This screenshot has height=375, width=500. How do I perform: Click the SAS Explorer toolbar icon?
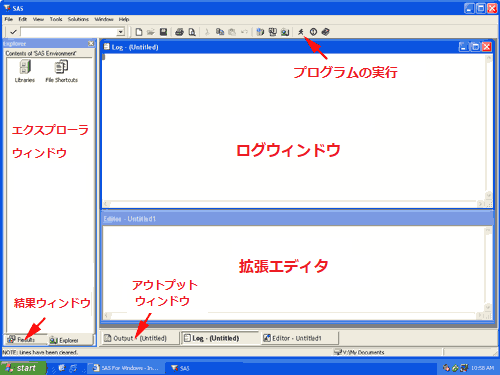point(285,32)
